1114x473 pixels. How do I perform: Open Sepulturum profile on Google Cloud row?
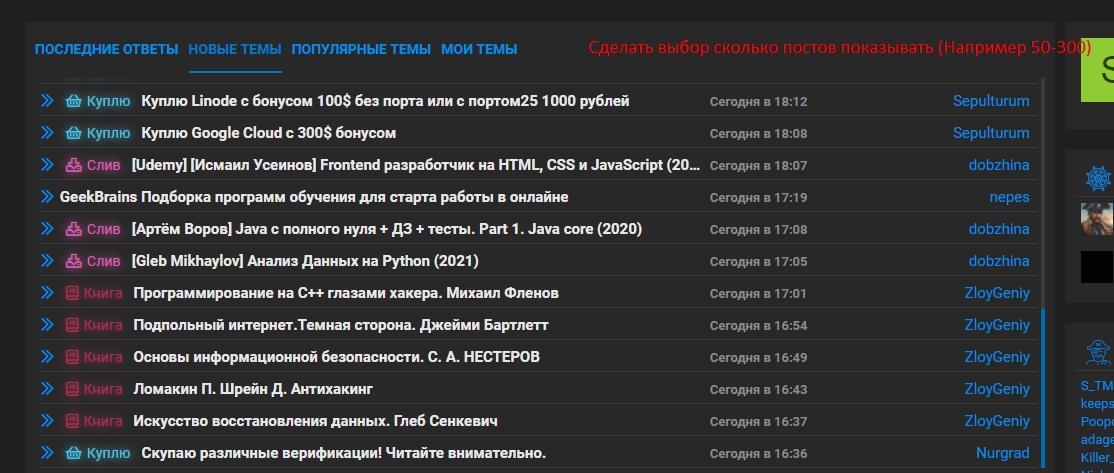(x=991, y=133)
